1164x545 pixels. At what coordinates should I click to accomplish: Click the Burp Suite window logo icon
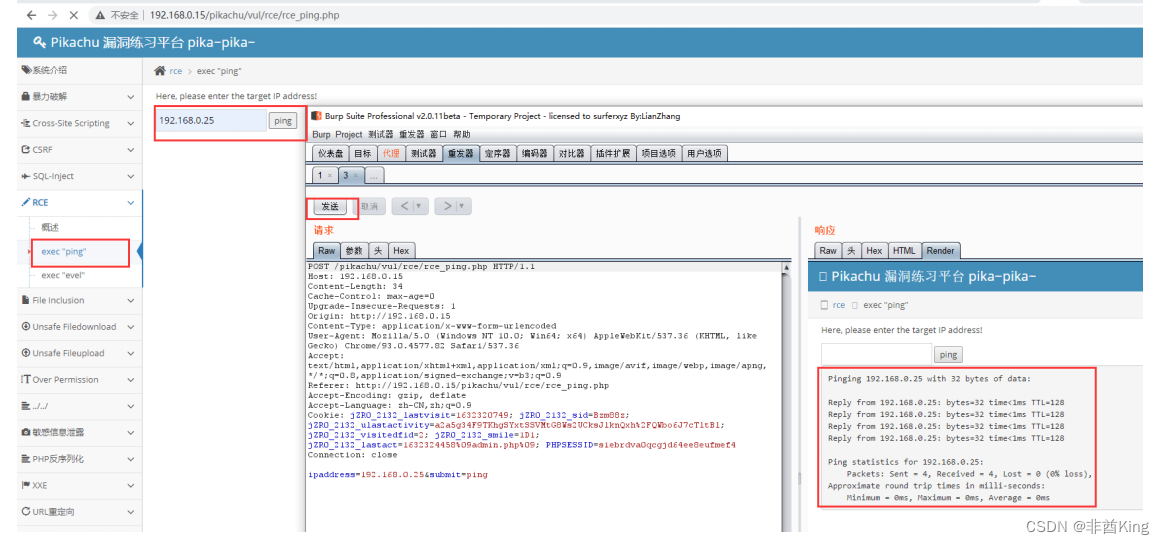pos(316,117)
